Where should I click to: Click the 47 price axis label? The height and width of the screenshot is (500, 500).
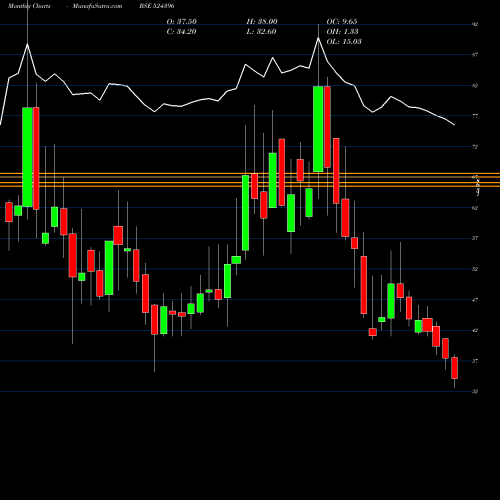click(475, 300)
